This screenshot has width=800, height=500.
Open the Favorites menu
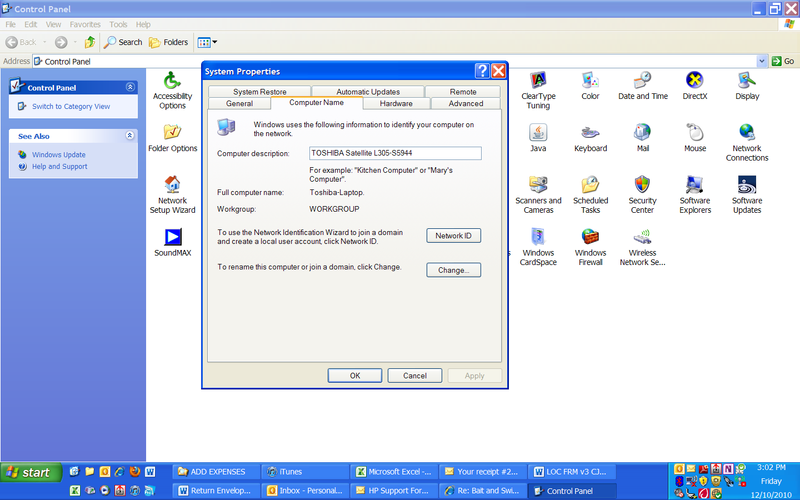coord(85,24)
